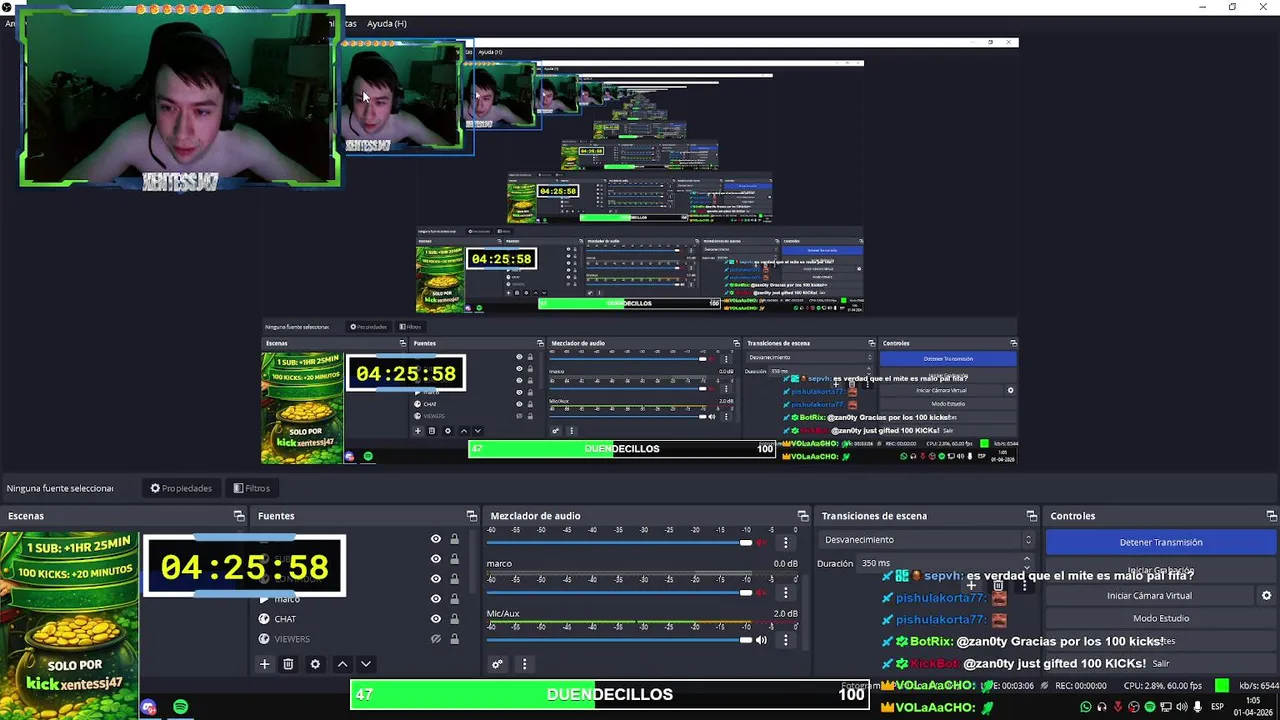Toggle lock on the marco source
The image size is (1280, 720).
click(454, 599)
